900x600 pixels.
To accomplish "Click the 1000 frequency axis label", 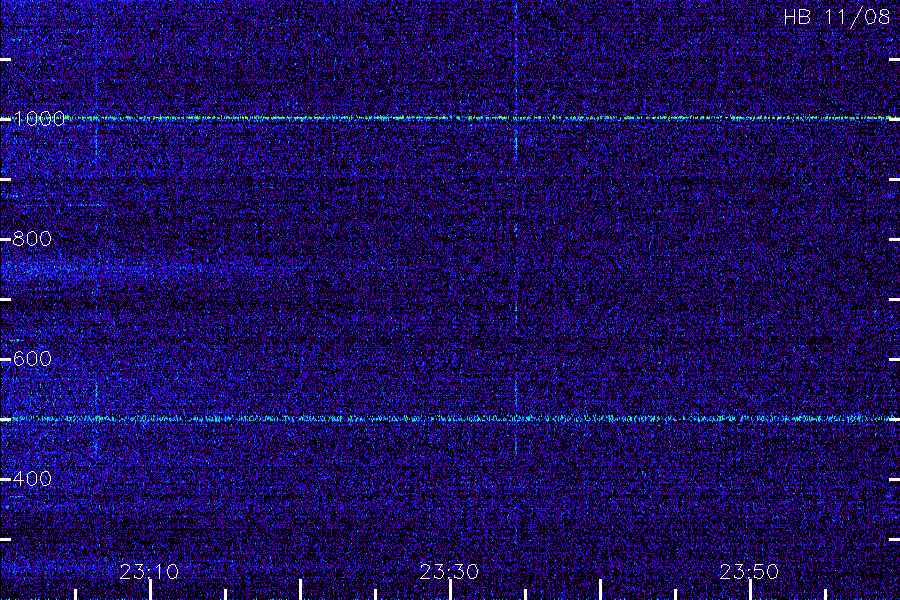I will pos(38,119).
